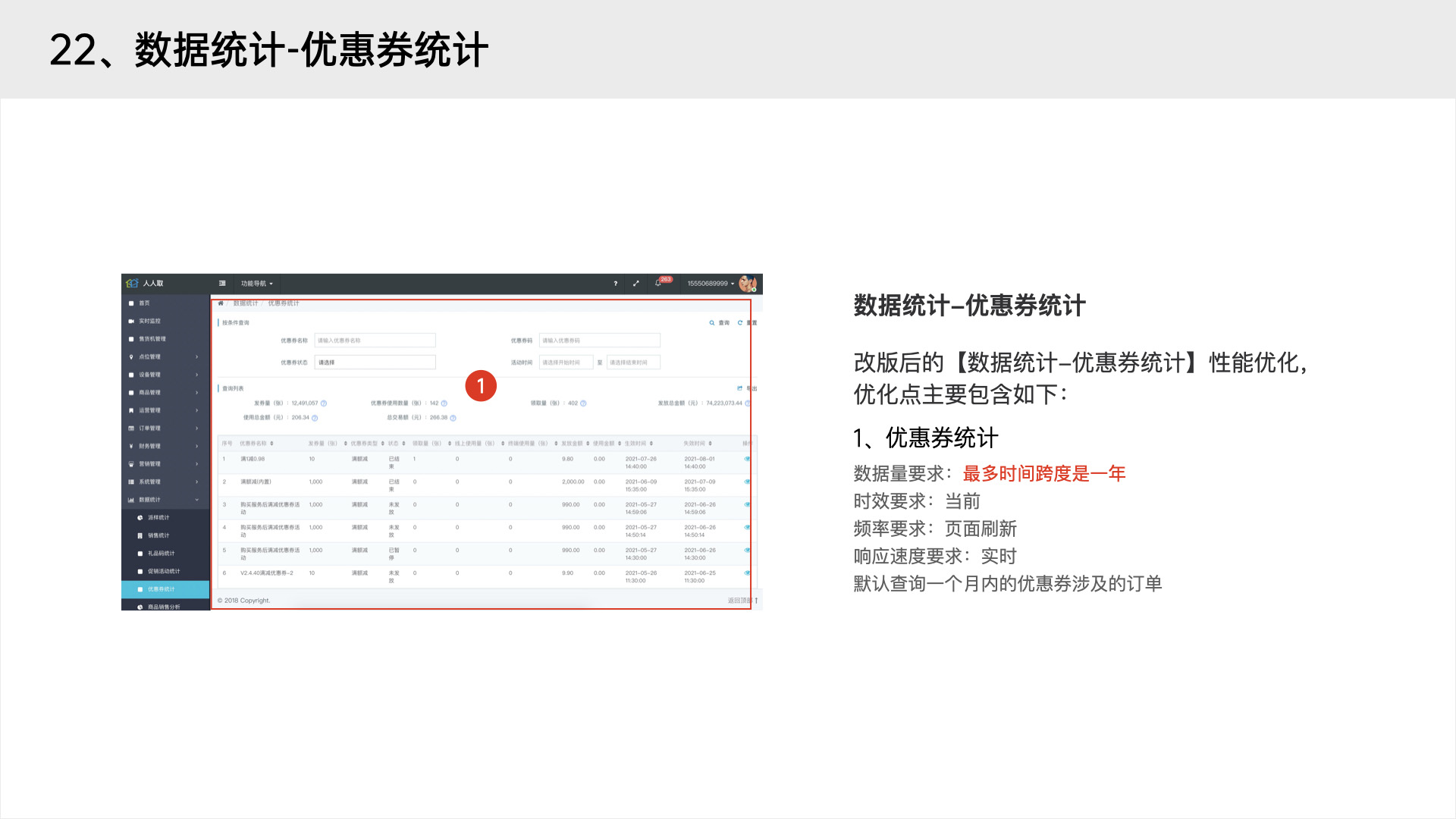
Task: Click the coupon name 满1减0.98
Action: (x=253, y=459)
